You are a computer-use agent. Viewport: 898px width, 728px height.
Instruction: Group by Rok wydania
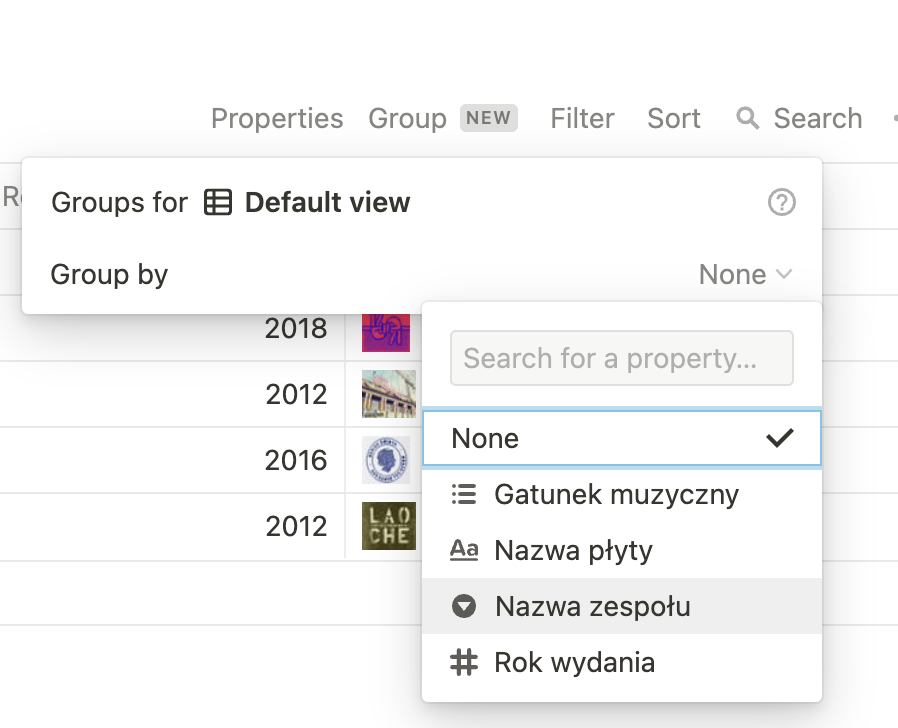coord(574,662)
